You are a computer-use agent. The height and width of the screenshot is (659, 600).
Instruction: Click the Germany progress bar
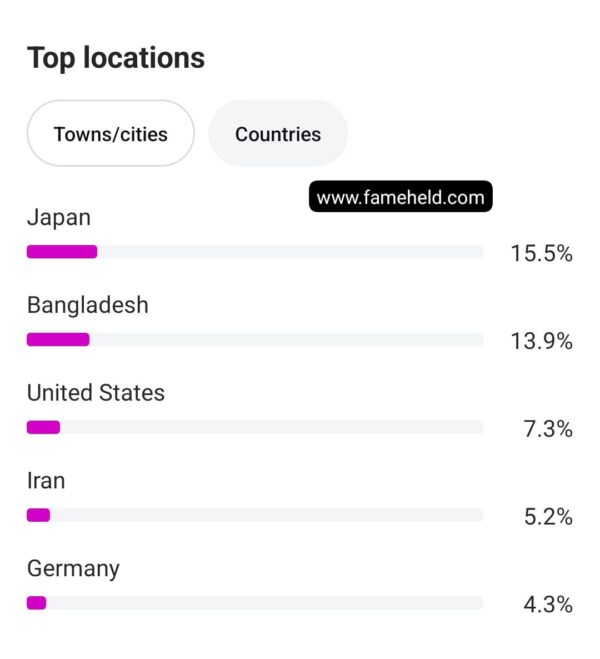254,603
